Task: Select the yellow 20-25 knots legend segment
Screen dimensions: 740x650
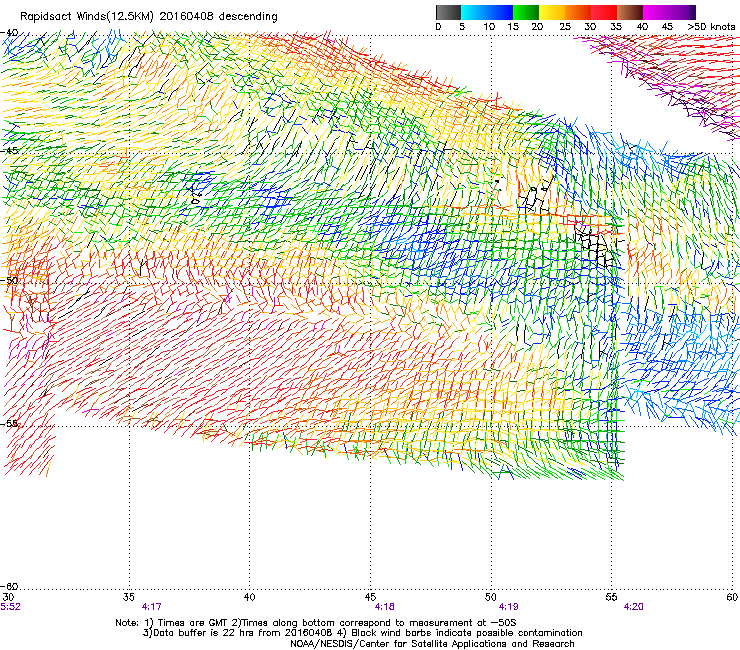Action: tap(552, 12)
